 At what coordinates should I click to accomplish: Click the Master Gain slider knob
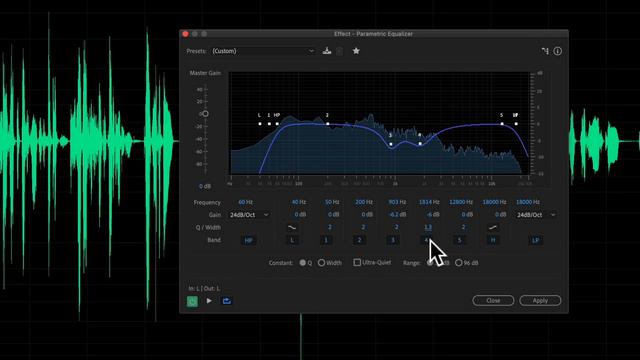coord(205,114)
